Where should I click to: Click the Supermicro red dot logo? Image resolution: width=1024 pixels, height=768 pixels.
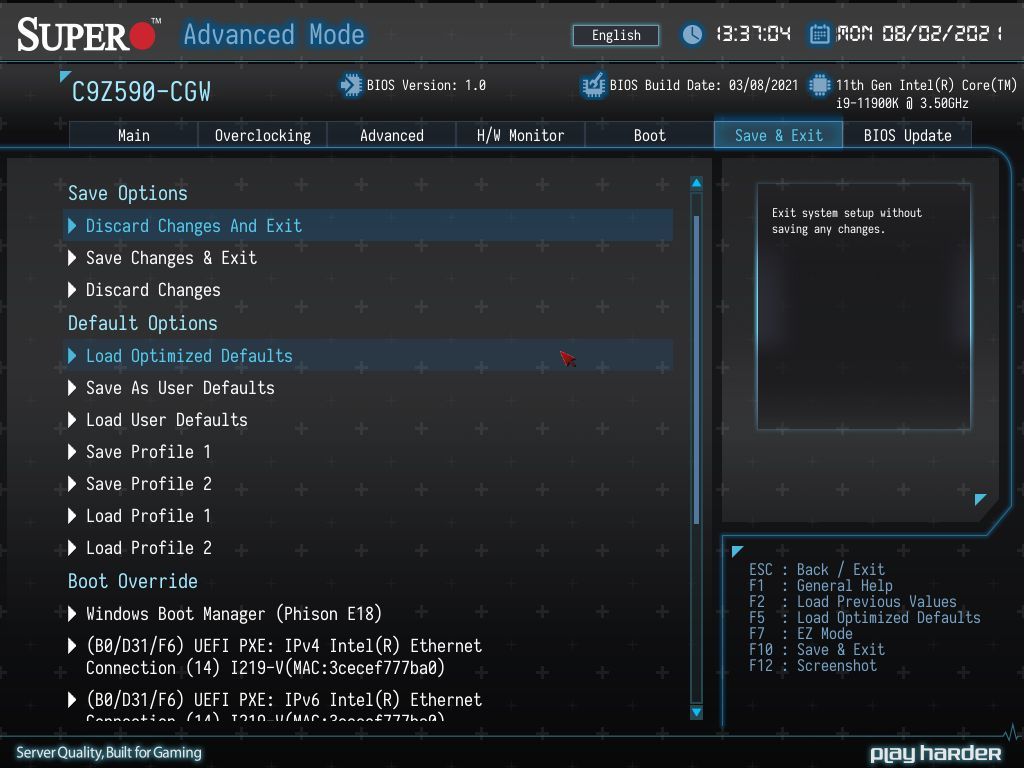(x=142, y=35)
